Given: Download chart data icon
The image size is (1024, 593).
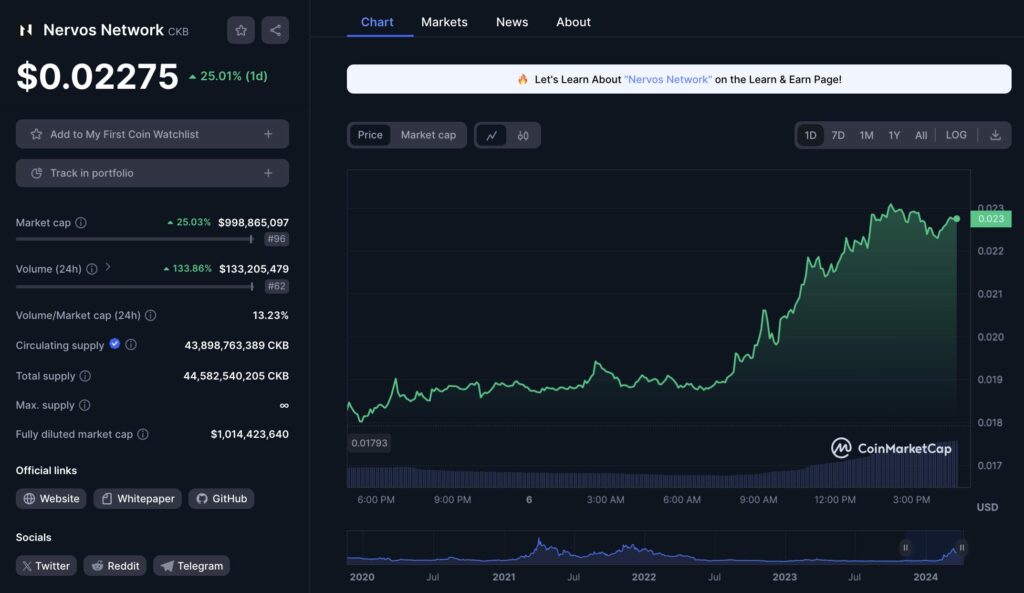Looking at the screenshot, I should [995, 135].
